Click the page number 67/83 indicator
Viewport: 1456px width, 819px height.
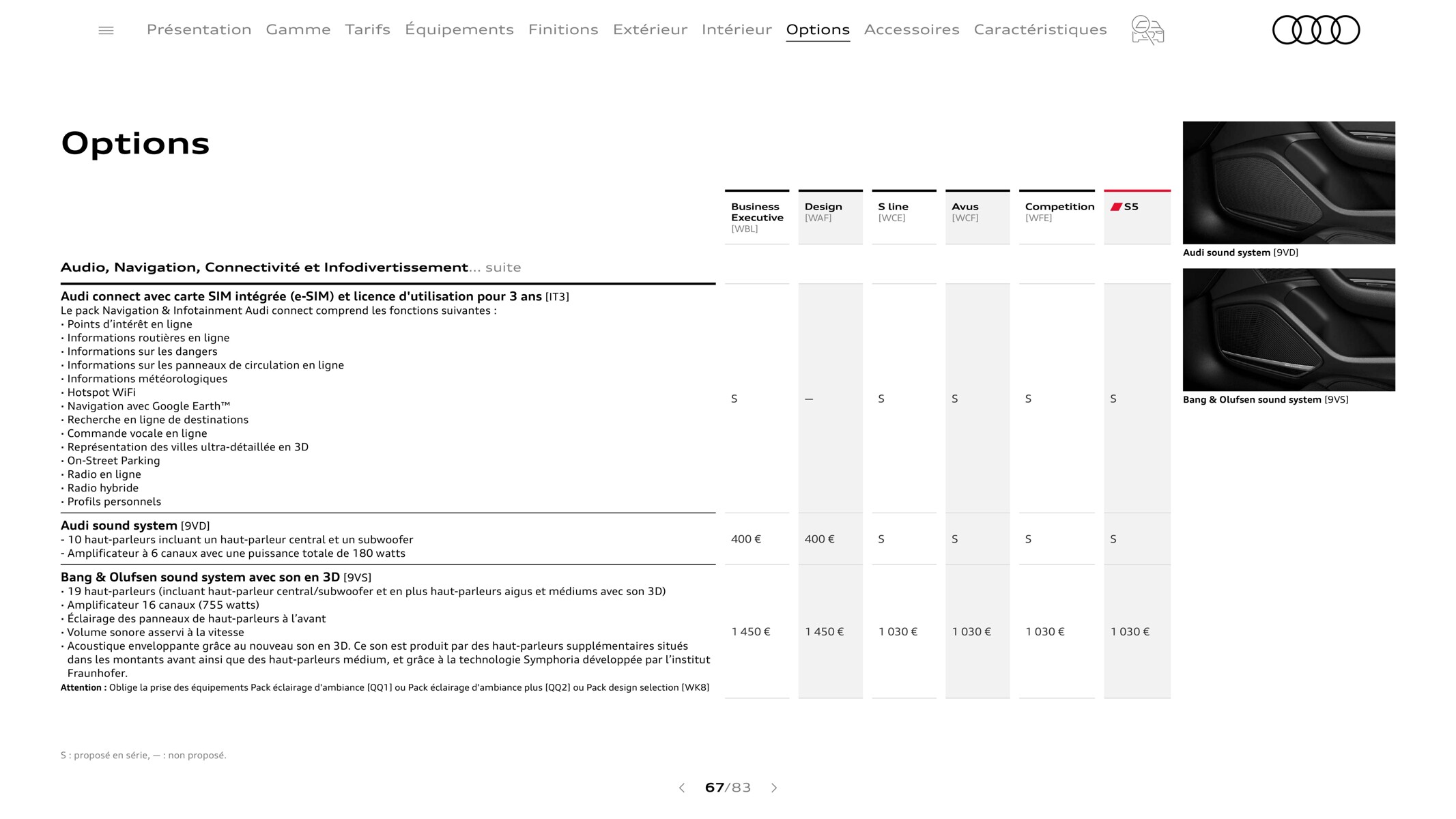point(728,788)
